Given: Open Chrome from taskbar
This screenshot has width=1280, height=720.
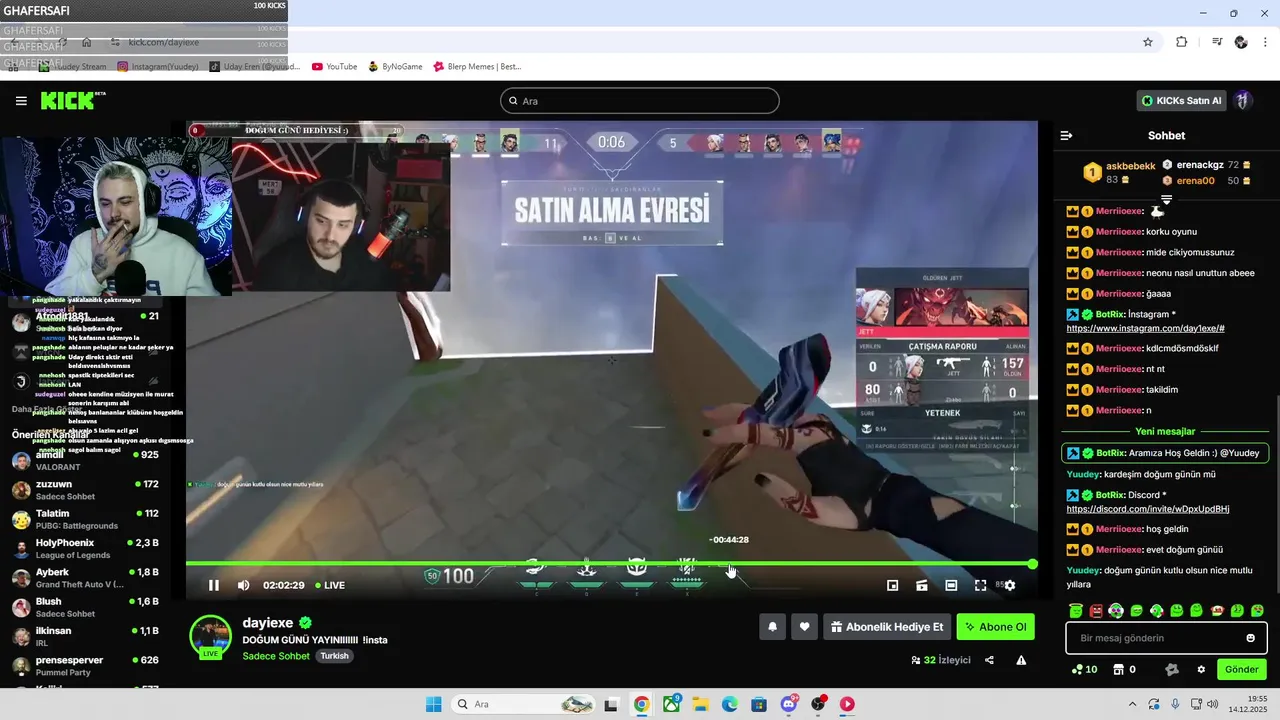Looking at the screenshot, I should [x=641, y=704].
